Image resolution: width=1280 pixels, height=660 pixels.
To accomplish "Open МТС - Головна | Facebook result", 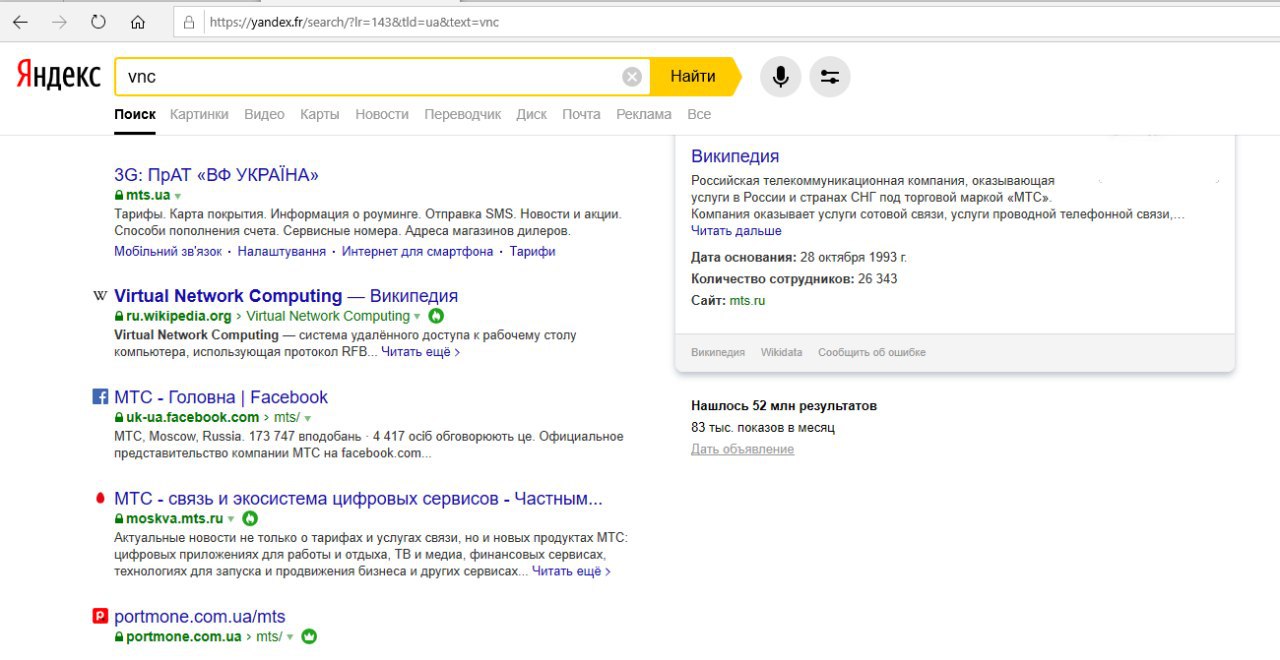I will click(221, 397).
